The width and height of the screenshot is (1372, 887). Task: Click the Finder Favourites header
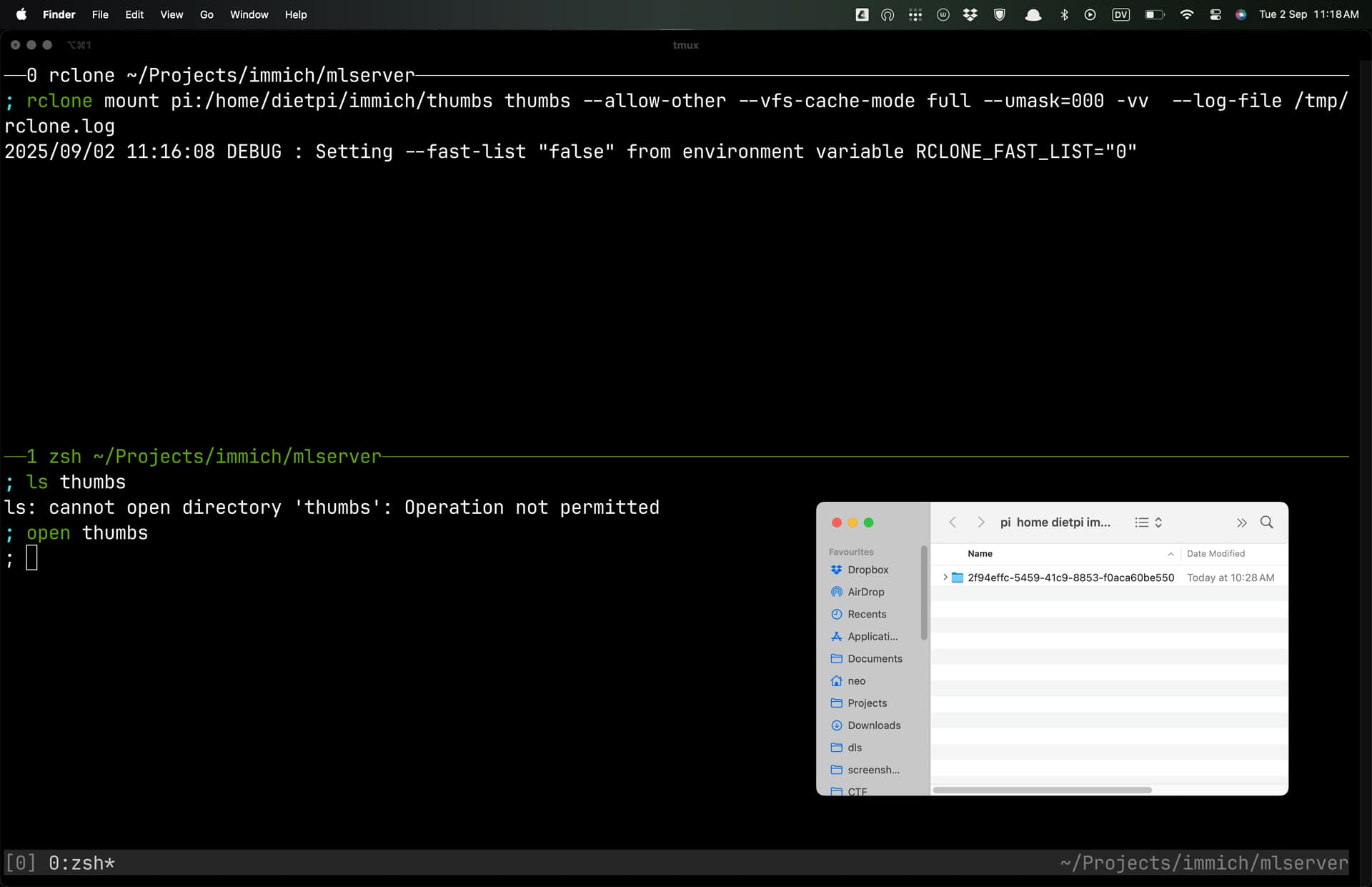(851, 552)
